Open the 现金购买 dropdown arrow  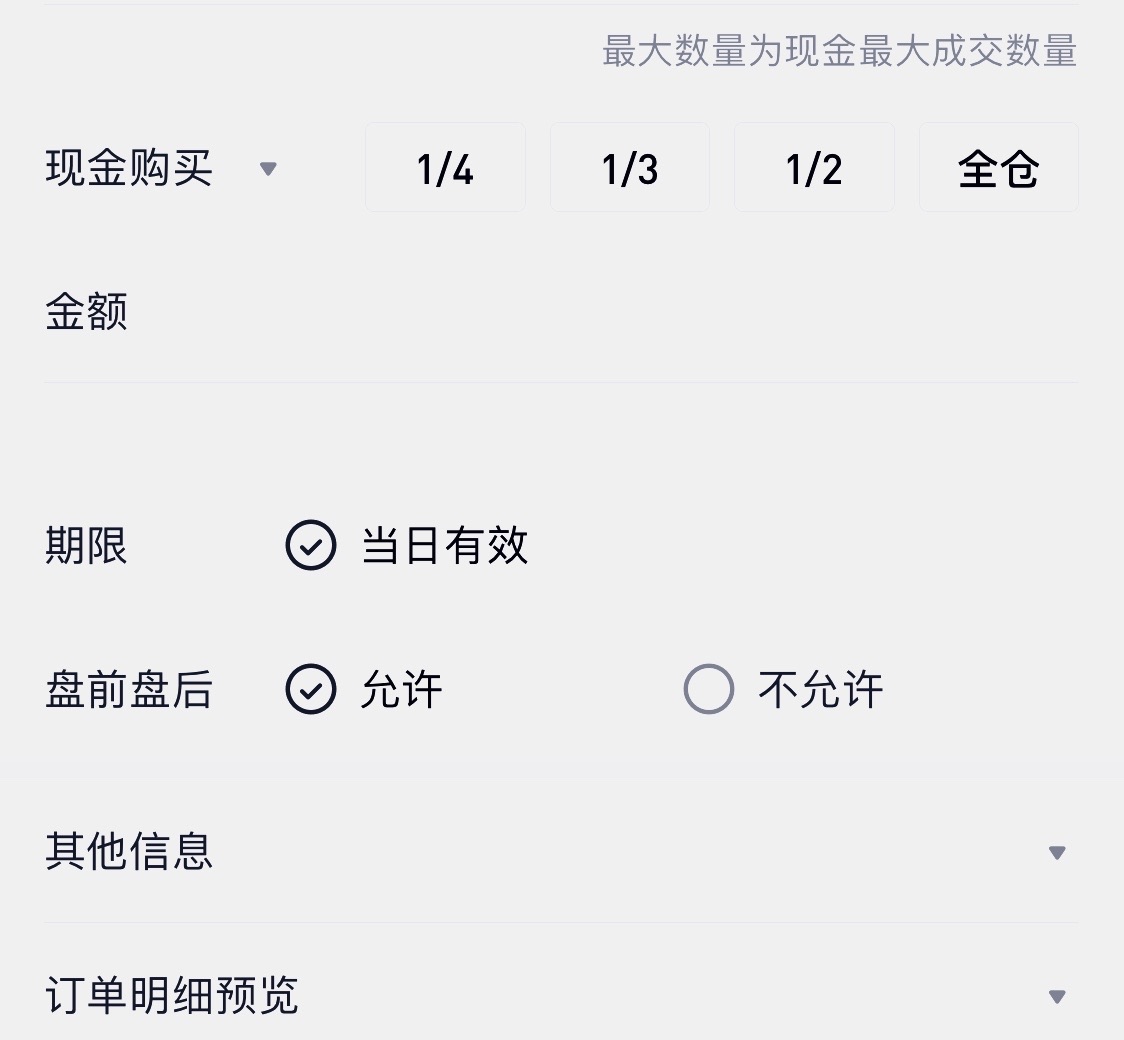click(x=268, y=169)
